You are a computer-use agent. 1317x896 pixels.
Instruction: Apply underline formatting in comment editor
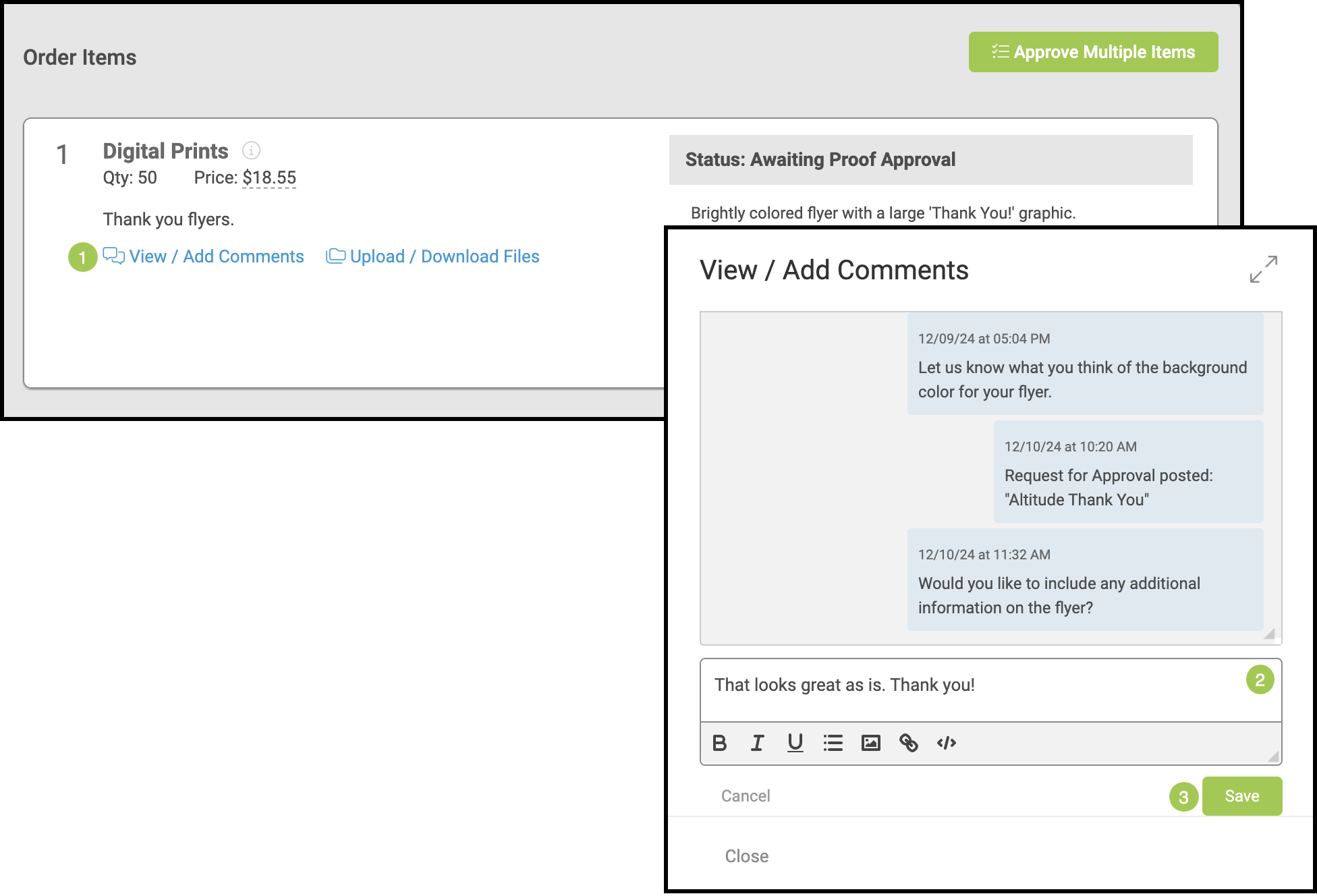pyautogui.click(x=795, y=743)
